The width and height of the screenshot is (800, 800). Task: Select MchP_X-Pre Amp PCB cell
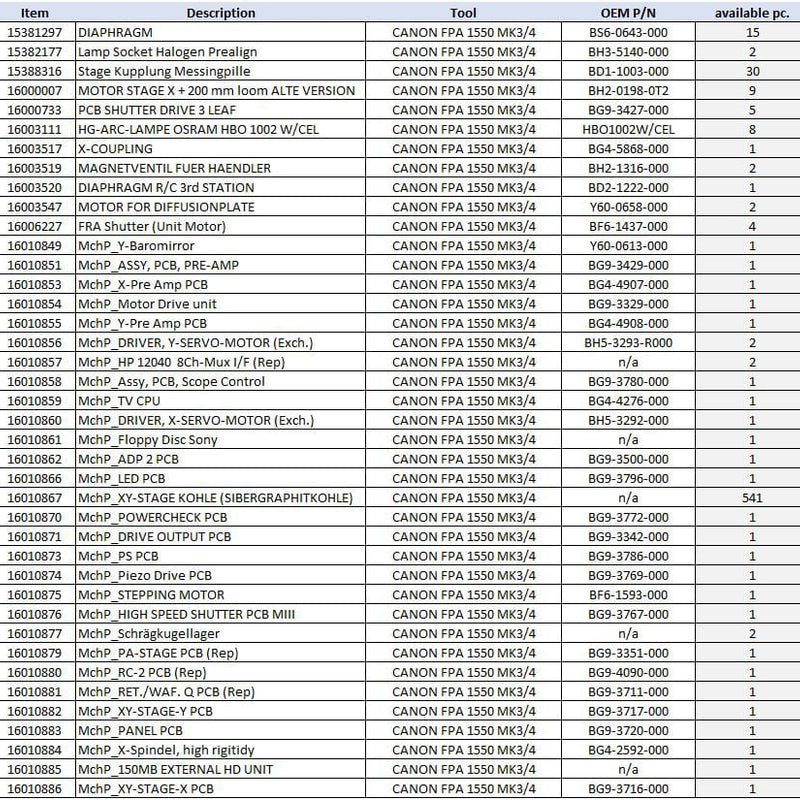(220, 284)
